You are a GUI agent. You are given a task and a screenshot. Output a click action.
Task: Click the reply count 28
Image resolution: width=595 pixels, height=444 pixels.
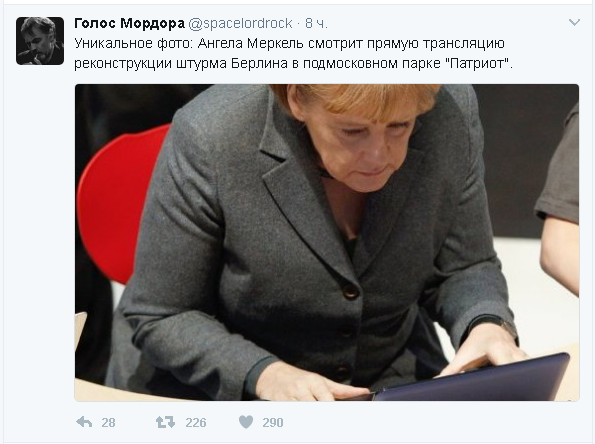(108, 422)
